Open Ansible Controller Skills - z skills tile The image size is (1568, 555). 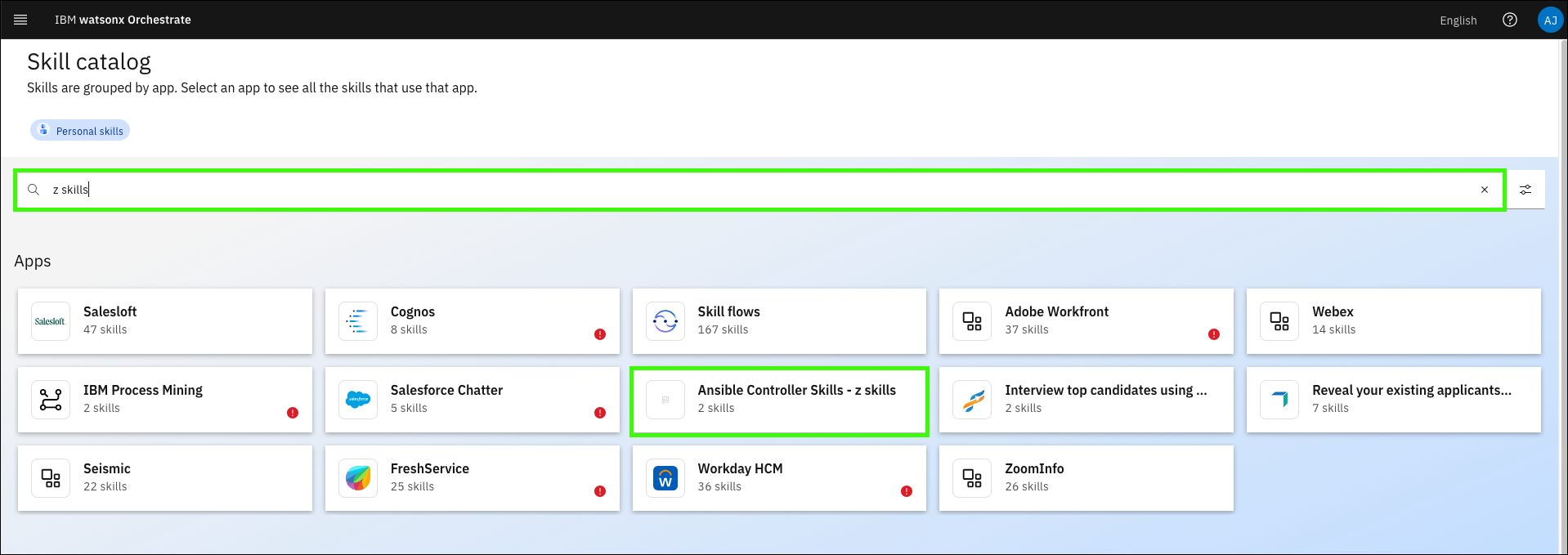779,401
